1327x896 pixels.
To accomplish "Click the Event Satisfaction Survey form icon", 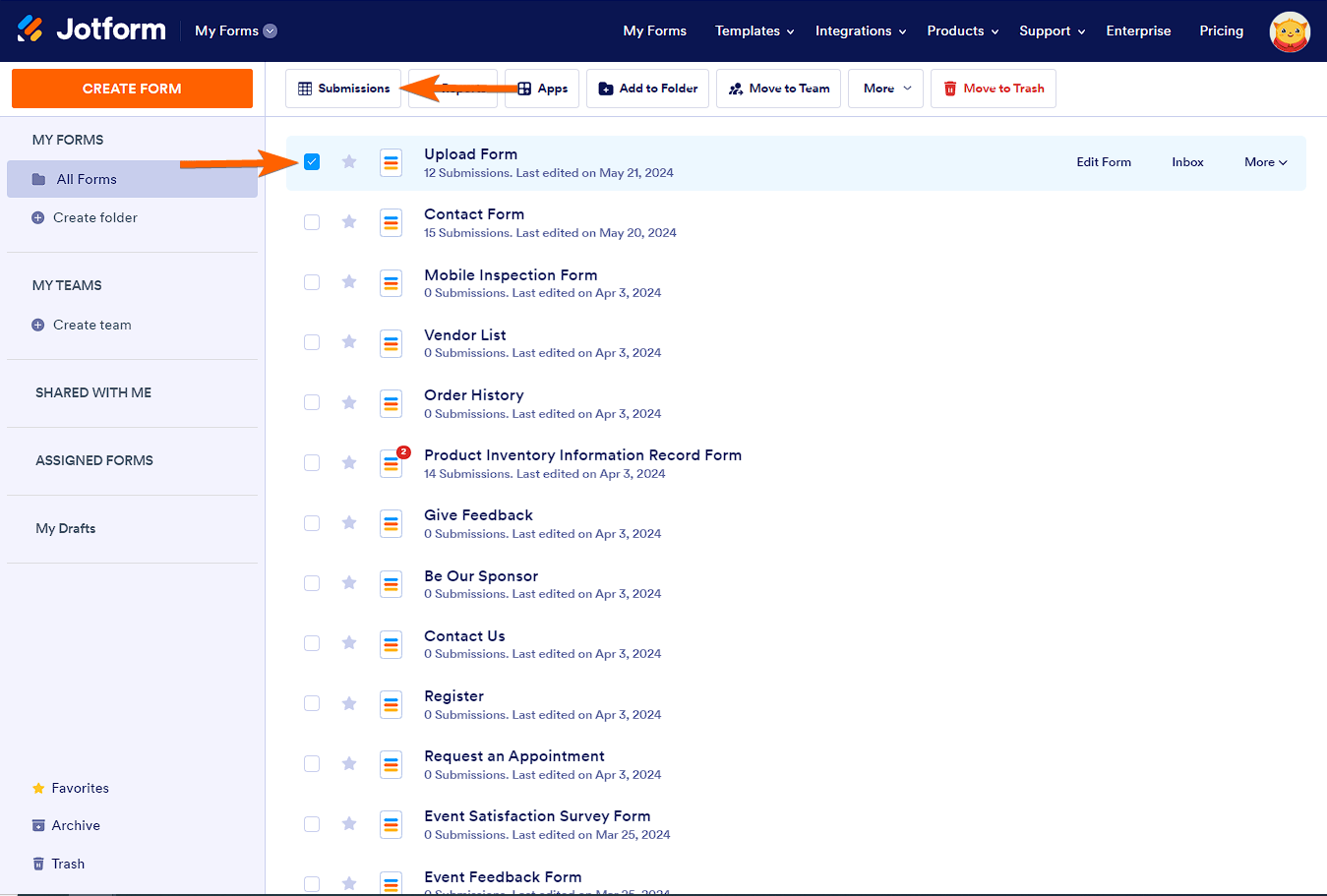I will tap(392, 824).
